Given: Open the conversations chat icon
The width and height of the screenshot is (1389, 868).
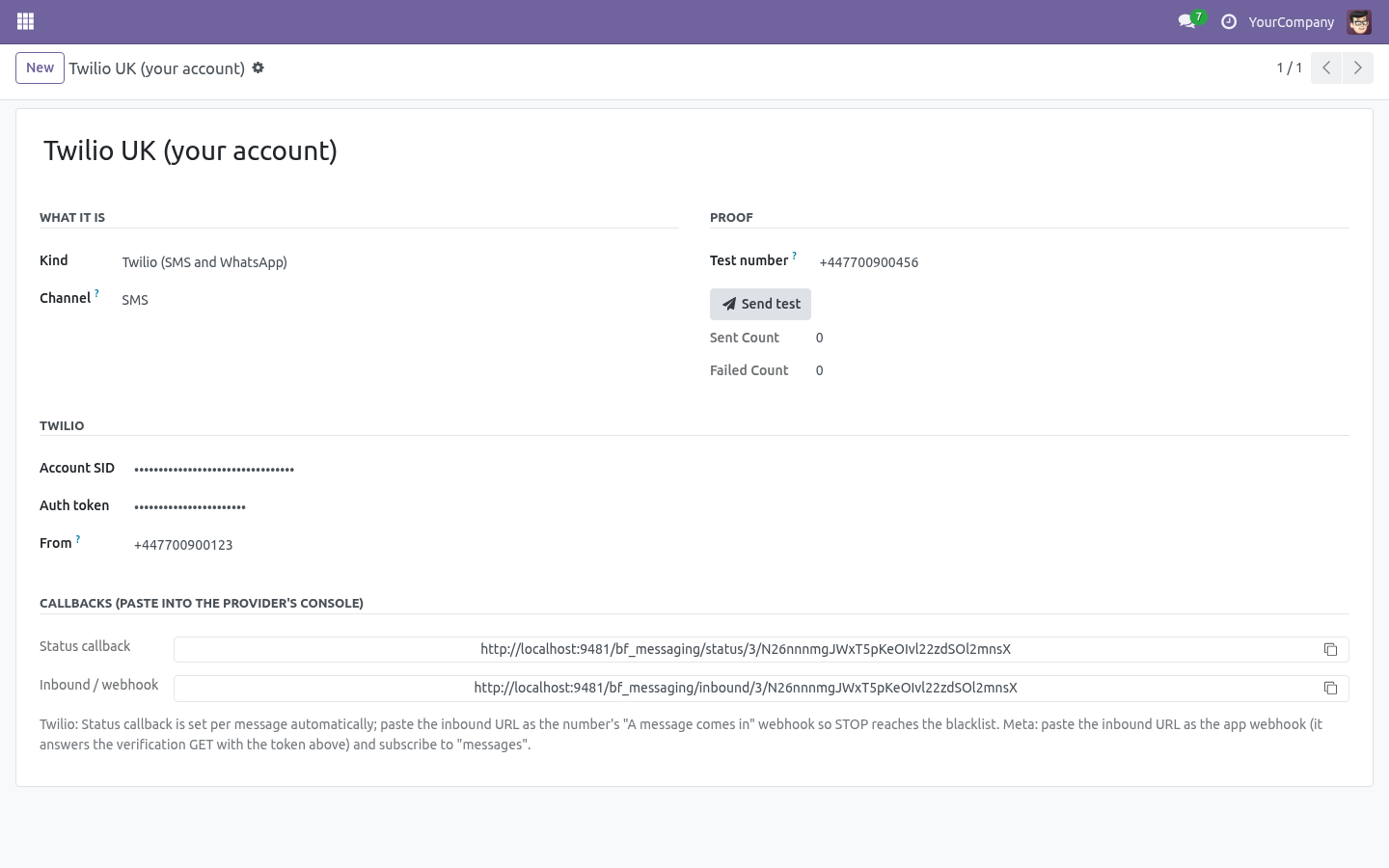Looking at the screenshot, I should pyautogui.click(x=1186, y=21).
